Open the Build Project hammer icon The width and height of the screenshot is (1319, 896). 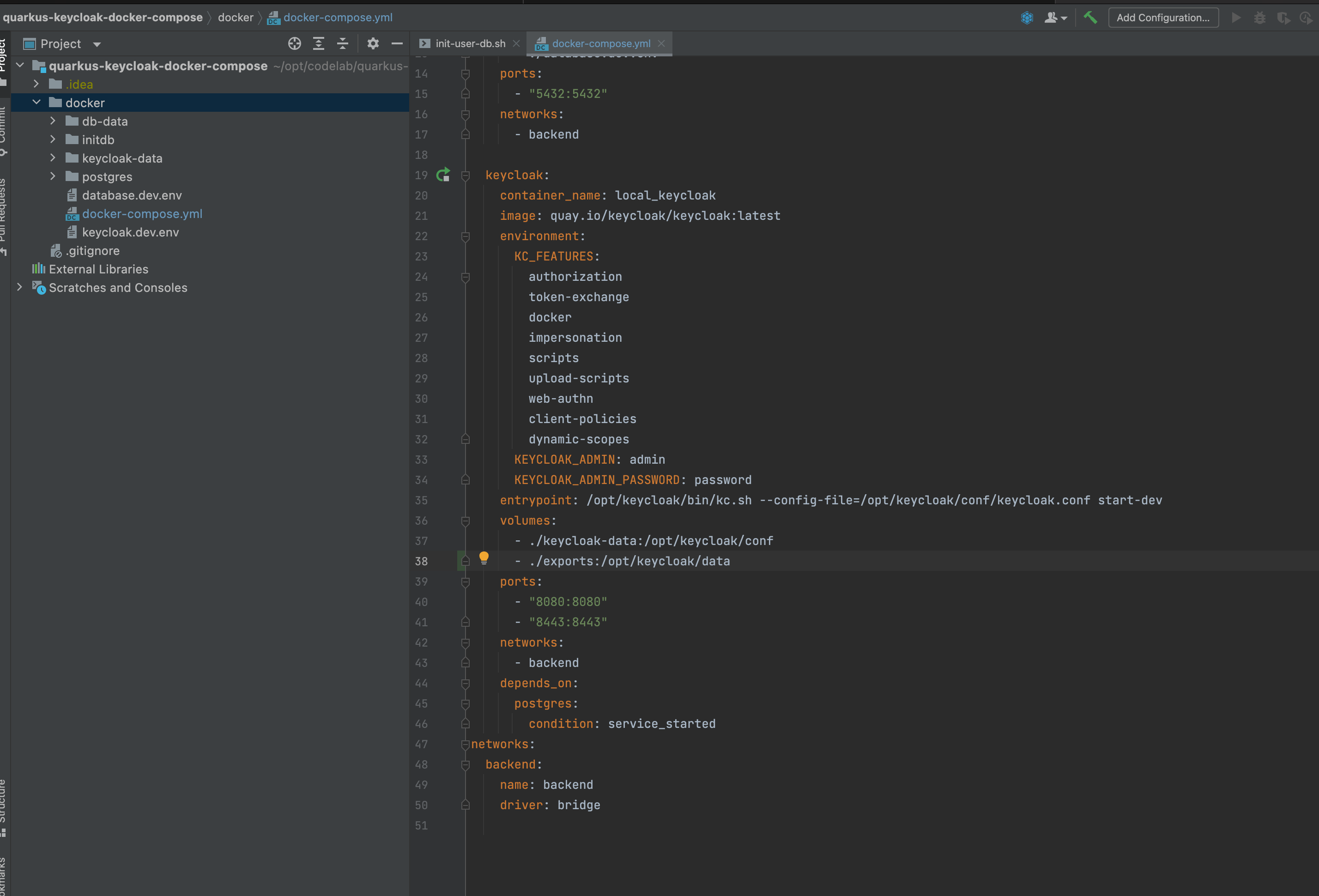click(1090, 18)
